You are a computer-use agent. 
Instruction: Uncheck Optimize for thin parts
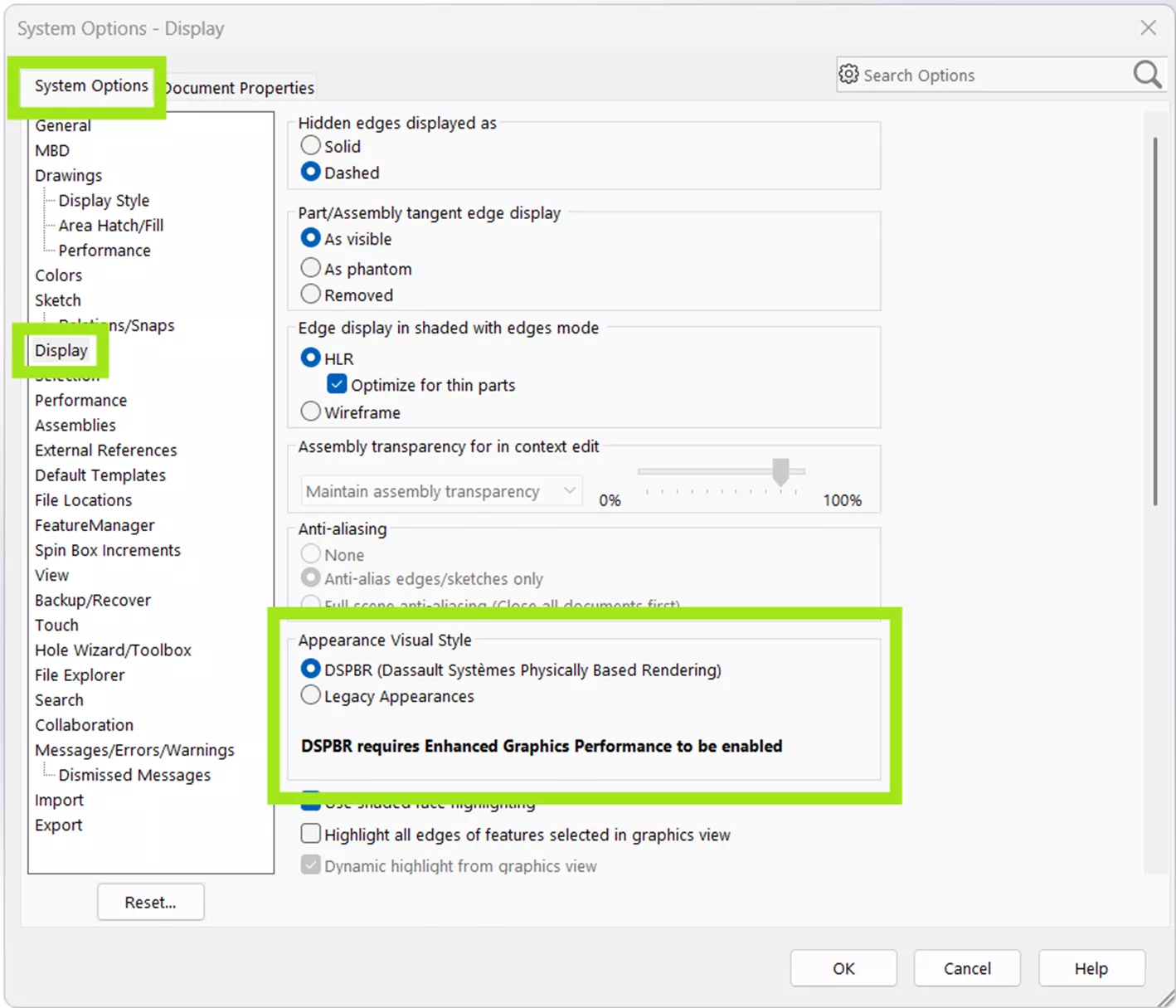click(x=336, y=383)
